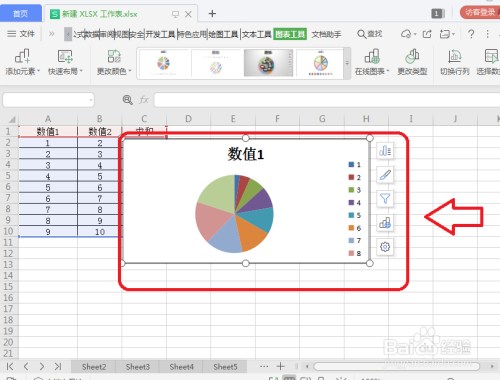Click the number 1 badge icon

[437, 13]
